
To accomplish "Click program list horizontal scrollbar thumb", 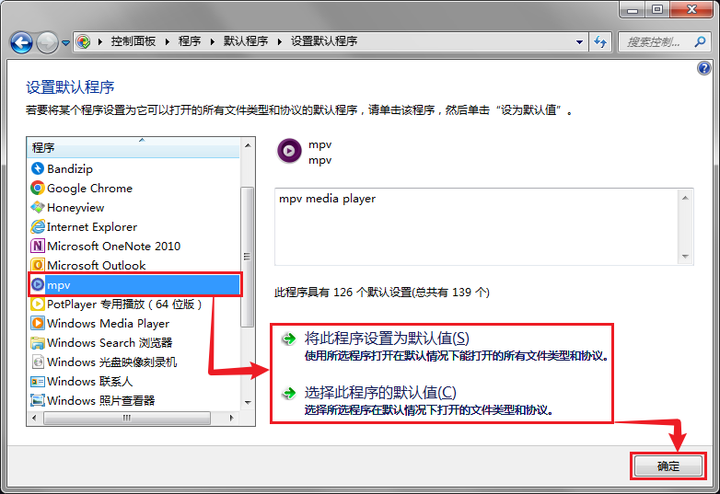I will pyautogui.click(x=127, y=418).
